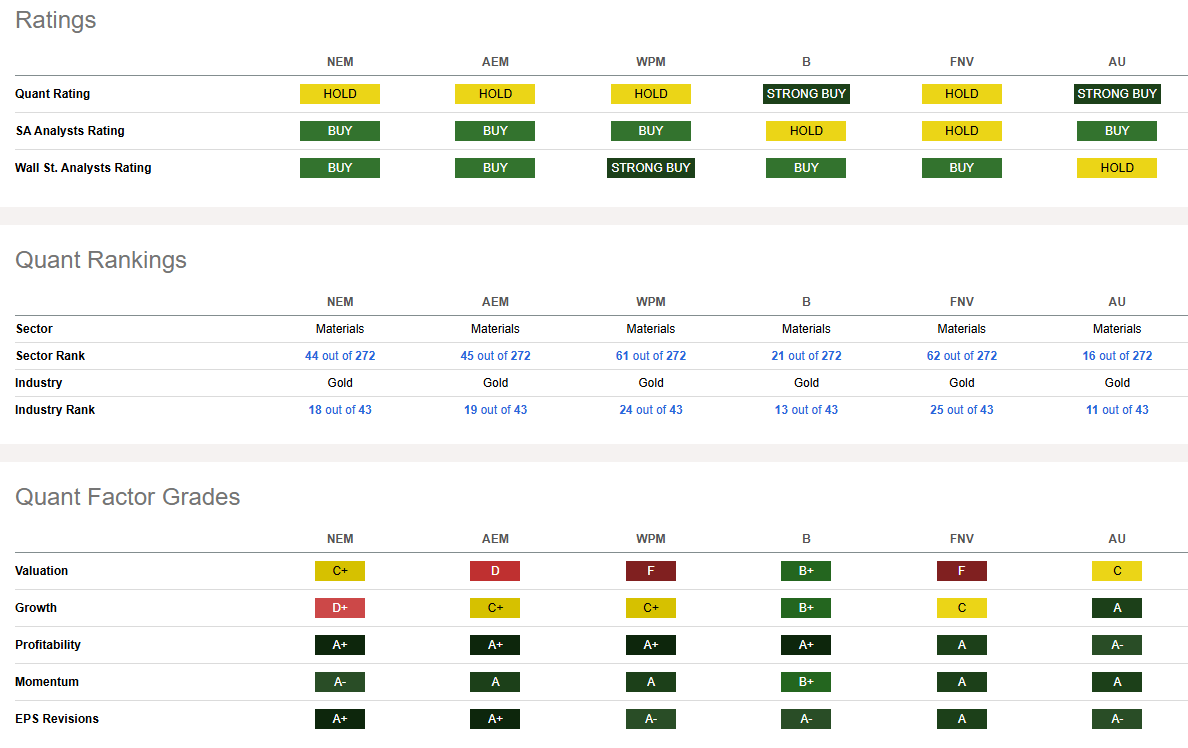The width and height of the screenshot is (1188, 748).
Task: Select AU's HOLD Wall St. Analysts rating
Action: click(1117, 168)
